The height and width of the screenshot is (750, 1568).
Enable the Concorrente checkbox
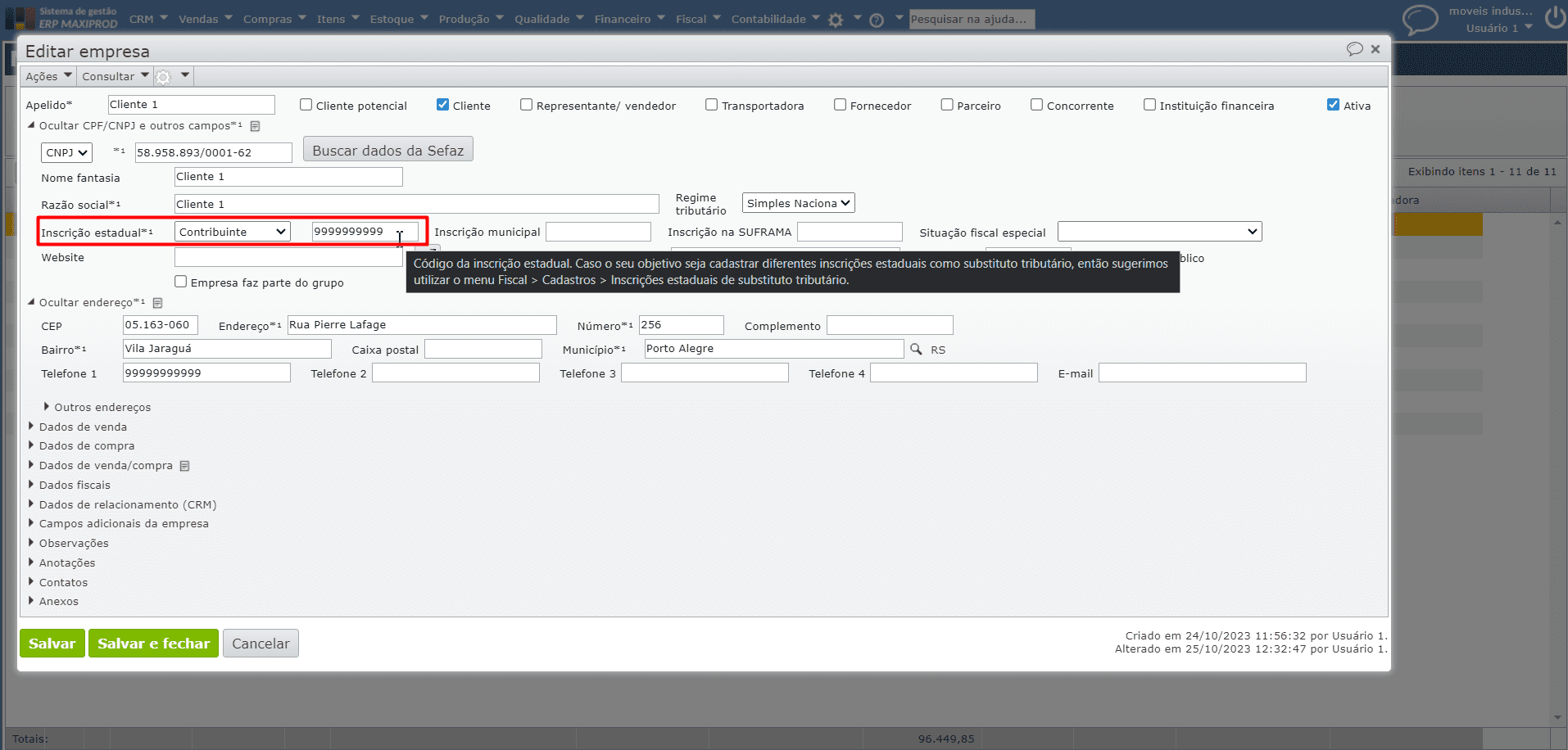1037,105
